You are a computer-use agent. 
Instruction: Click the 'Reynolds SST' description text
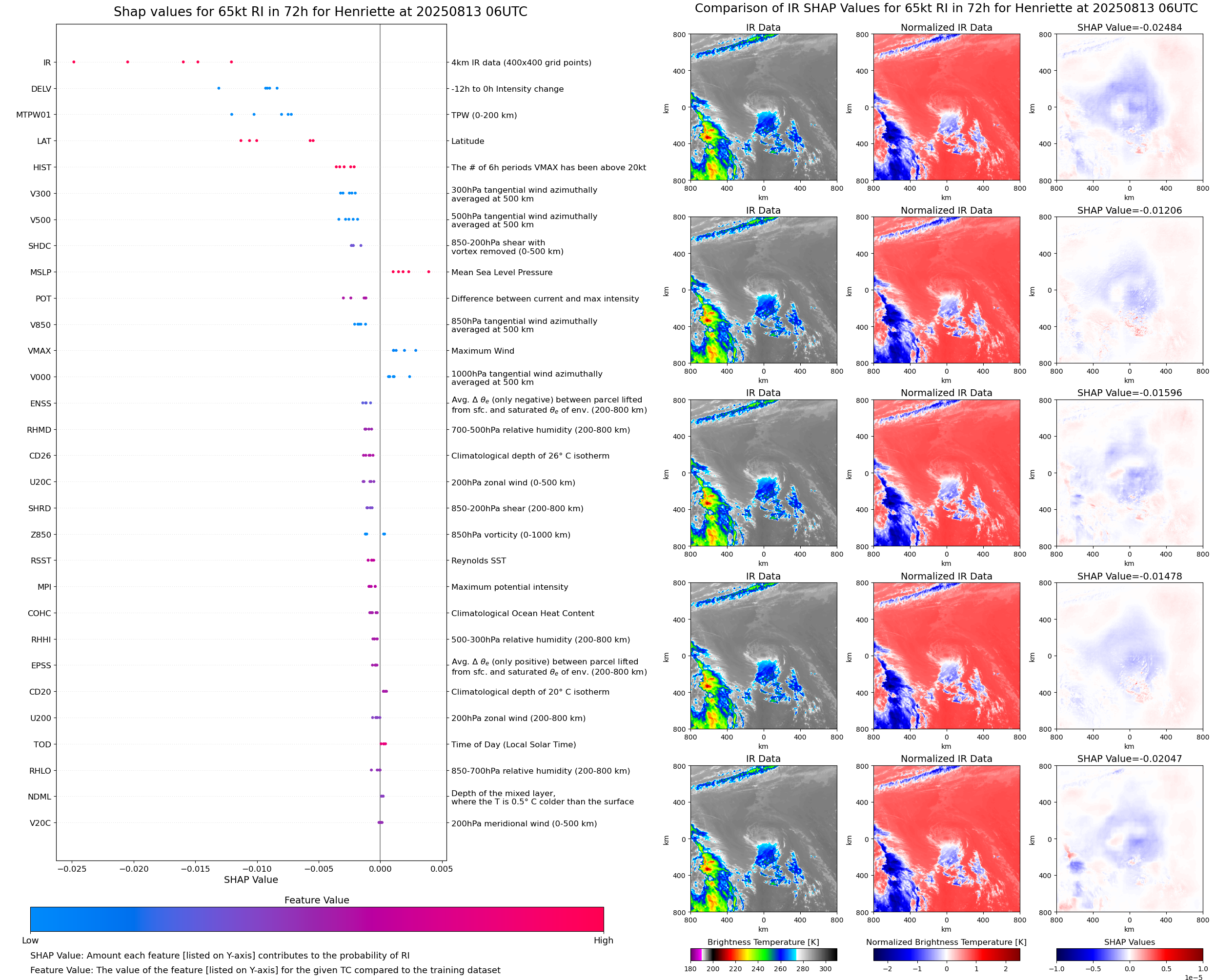click(x=478, y=560)
